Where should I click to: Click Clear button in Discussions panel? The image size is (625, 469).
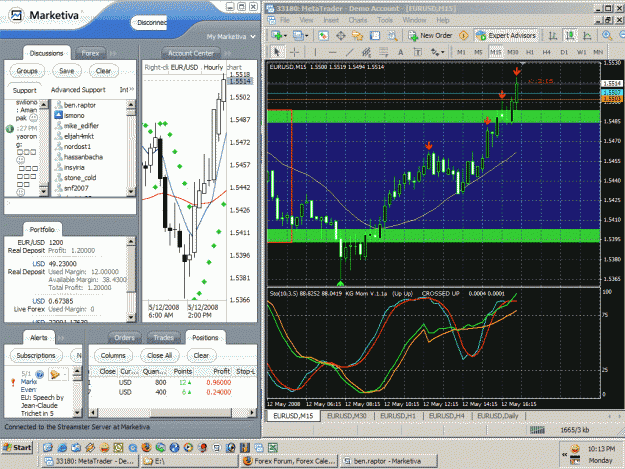pos(103,71)
